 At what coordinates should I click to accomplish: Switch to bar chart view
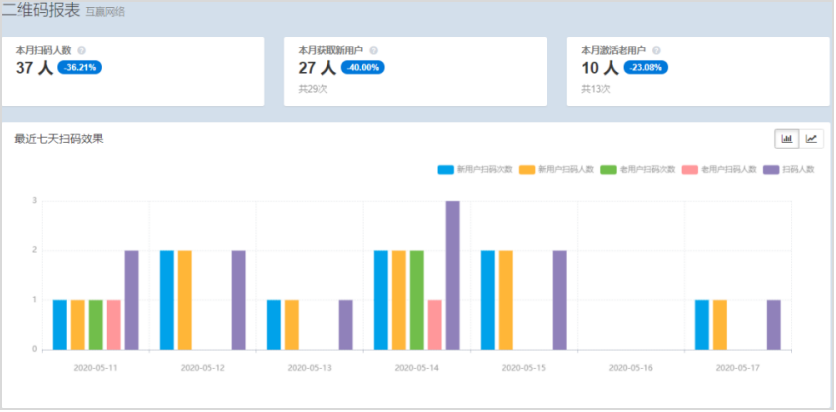[787, 138]
